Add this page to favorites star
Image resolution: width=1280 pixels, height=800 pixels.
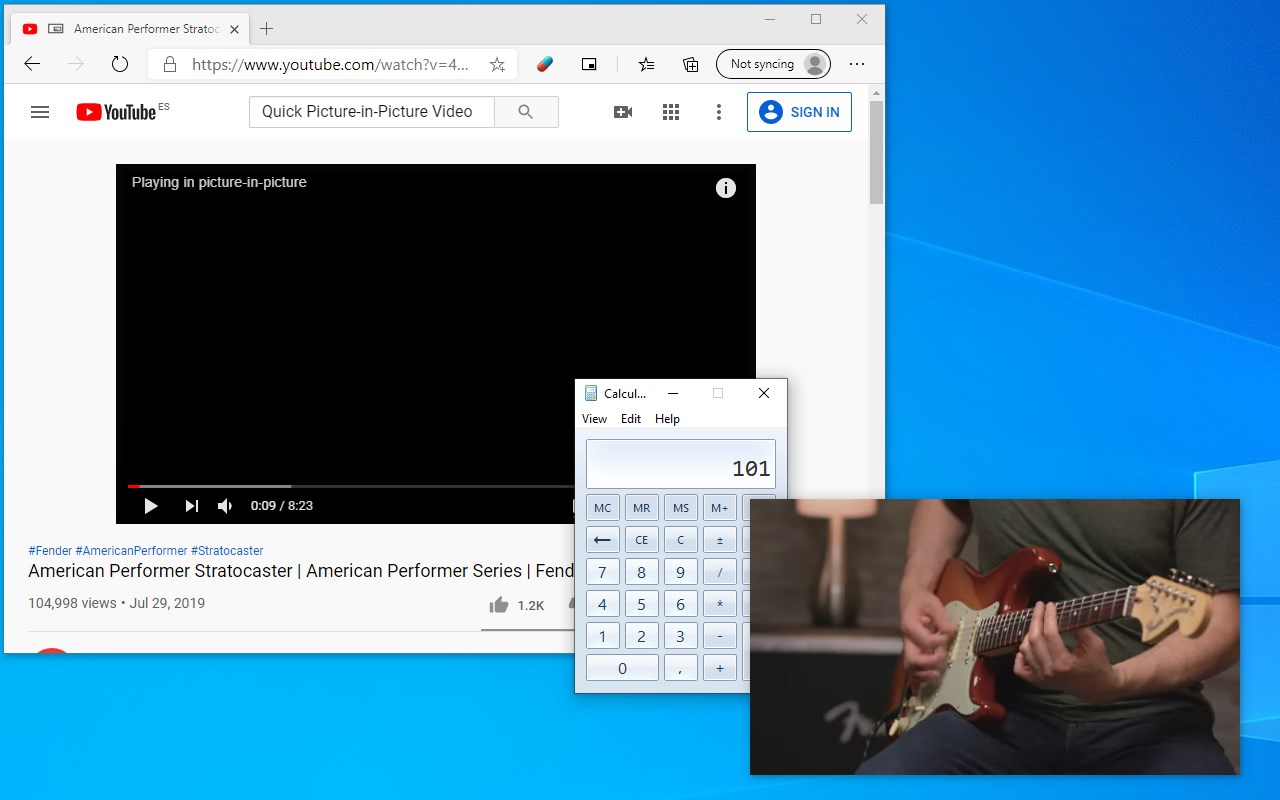(497, 64)
